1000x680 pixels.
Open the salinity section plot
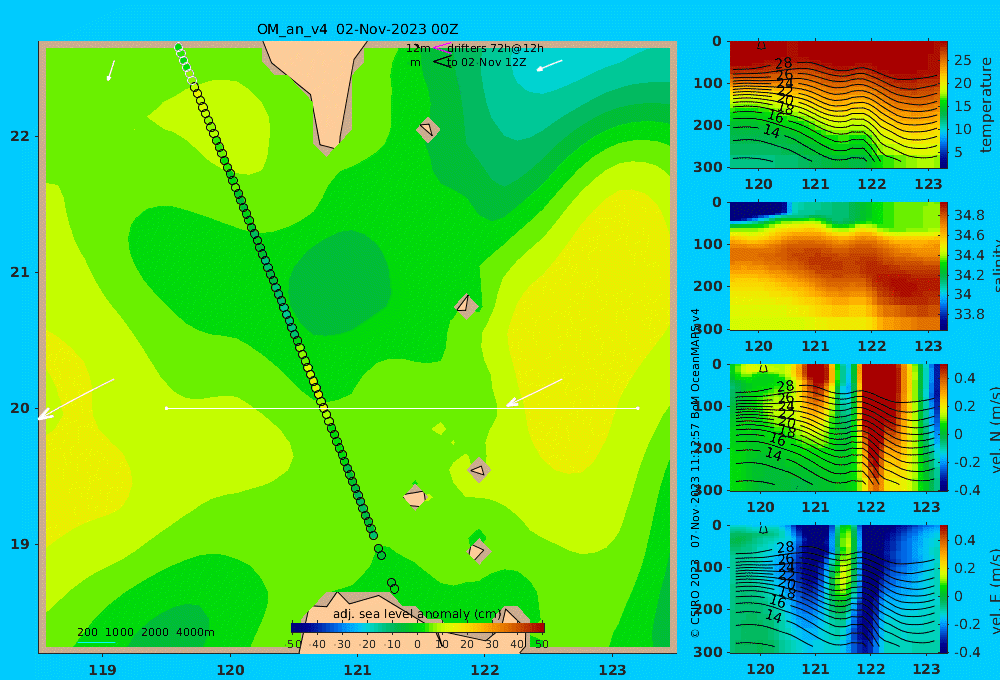click(x=834, y=266)
